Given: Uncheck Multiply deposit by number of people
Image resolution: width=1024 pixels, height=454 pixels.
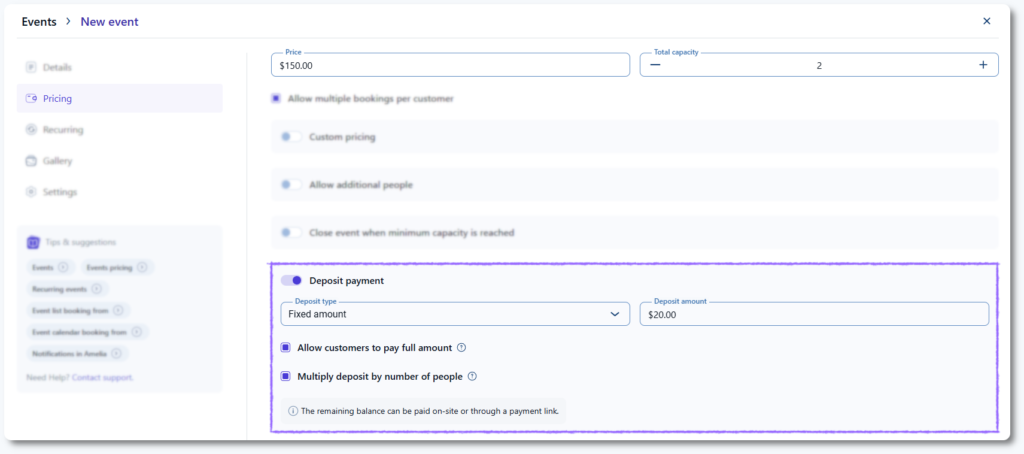Looking at the screenshot, I should pyautogui.click(x=287, y=377).
